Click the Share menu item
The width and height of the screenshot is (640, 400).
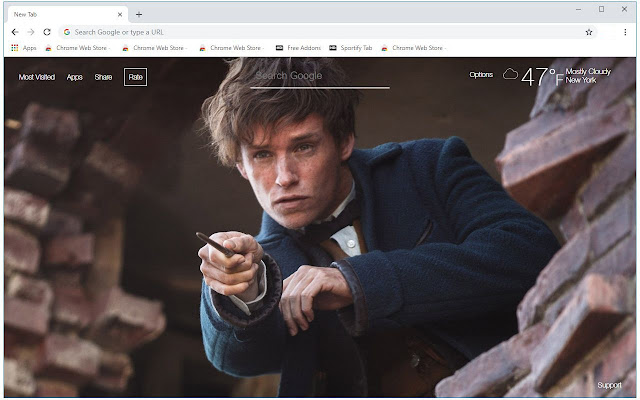[x=103, y=77]
